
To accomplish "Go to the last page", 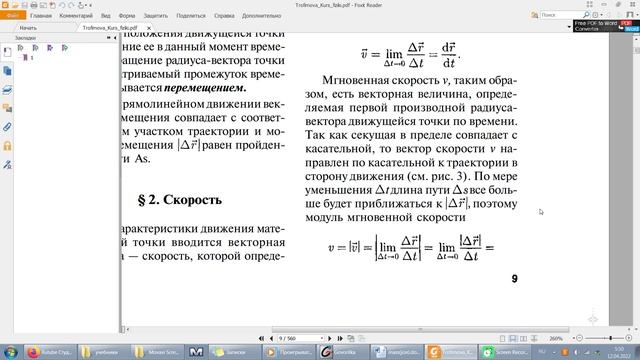I will 340,338.
